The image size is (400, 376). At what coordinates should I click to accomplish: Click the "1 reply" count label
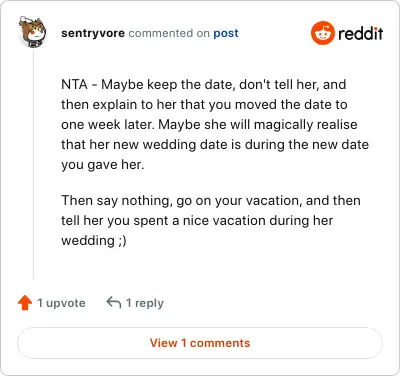145,303
